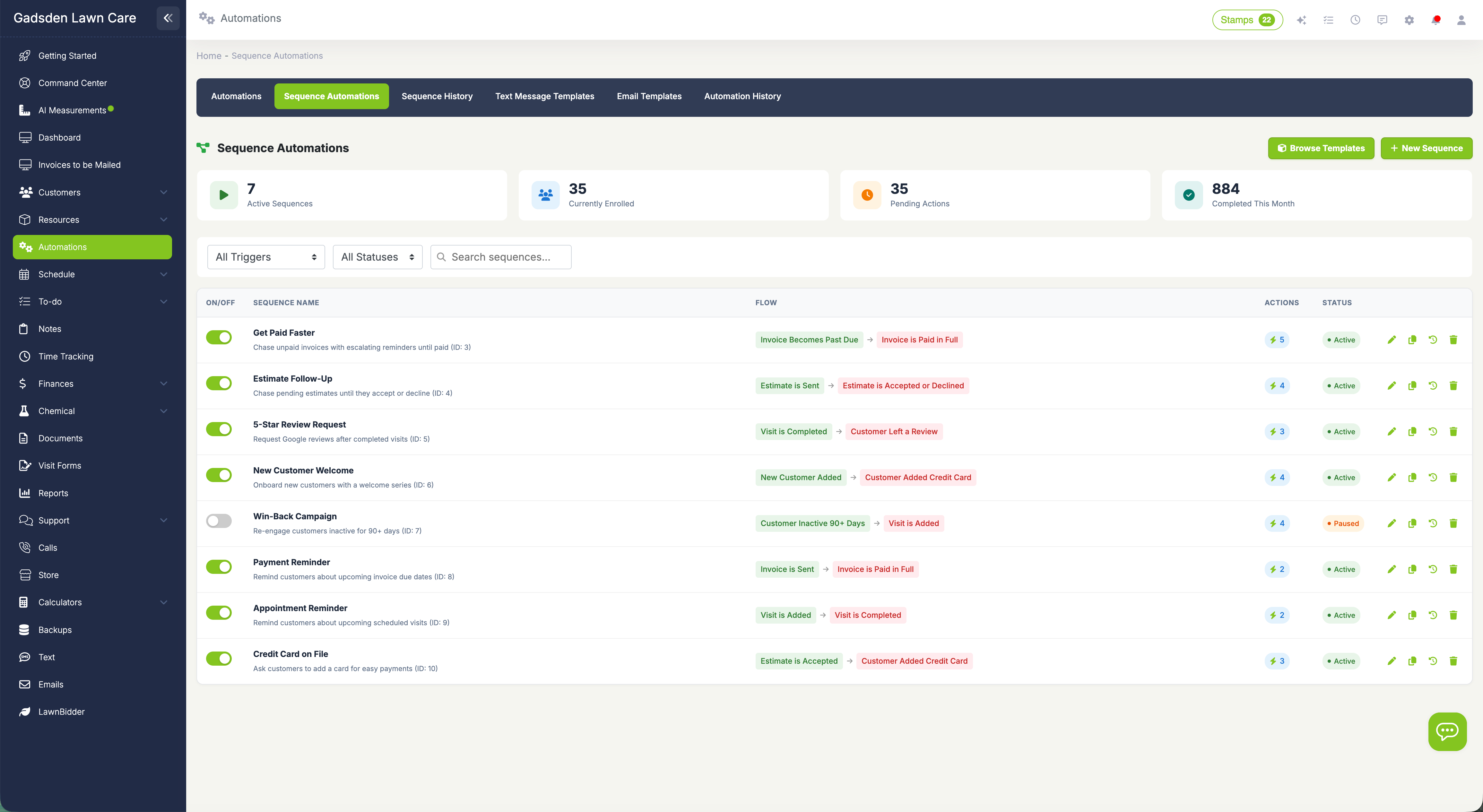The image size is (1483, 812).
Task: Open history for 5-Star Review Request
Action: (1432, 432)
